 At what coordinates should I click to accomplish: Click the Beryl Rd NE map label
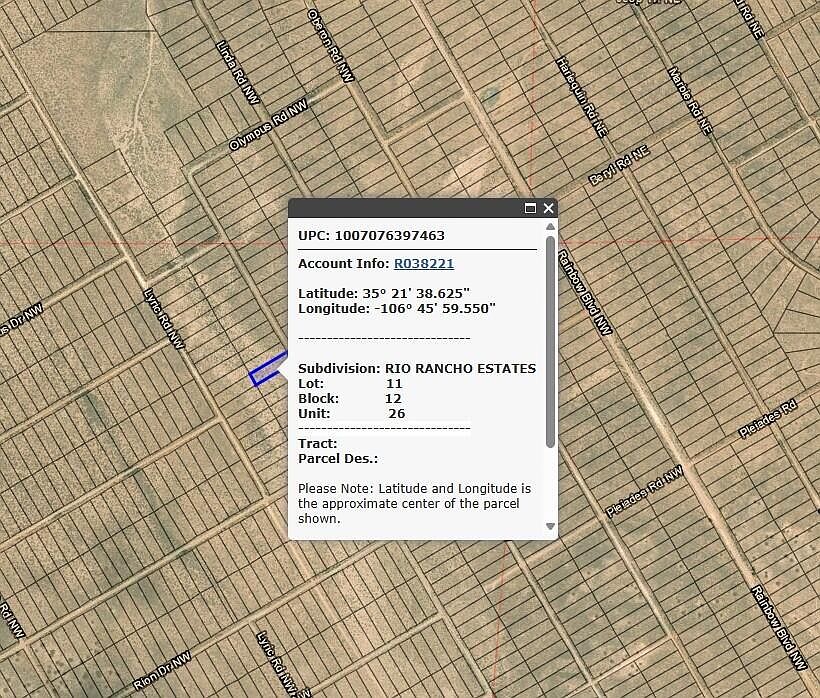(x=619, y=166)
